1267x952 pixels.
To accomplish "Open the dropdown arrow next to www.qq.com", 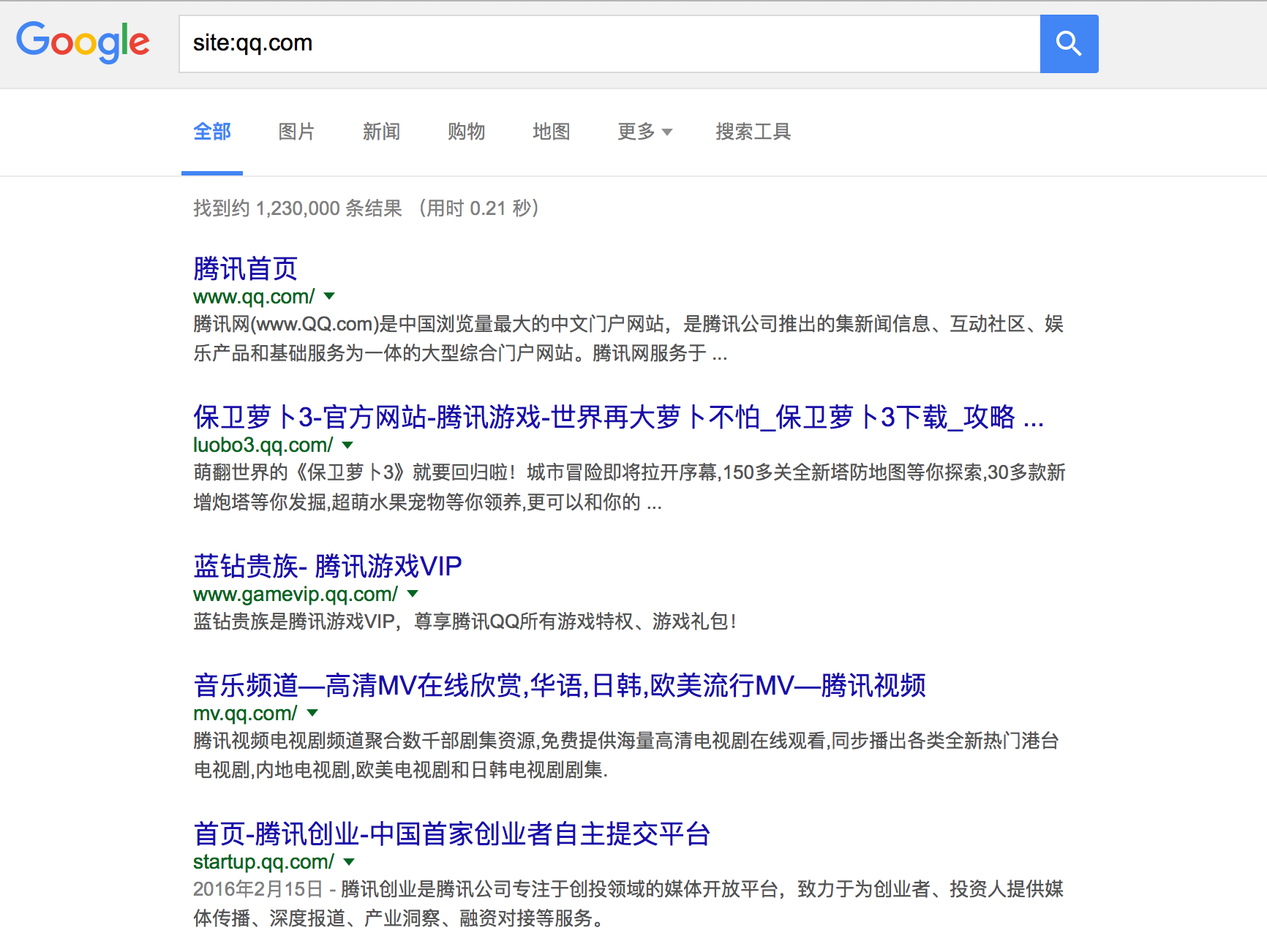I will [329, 297].
